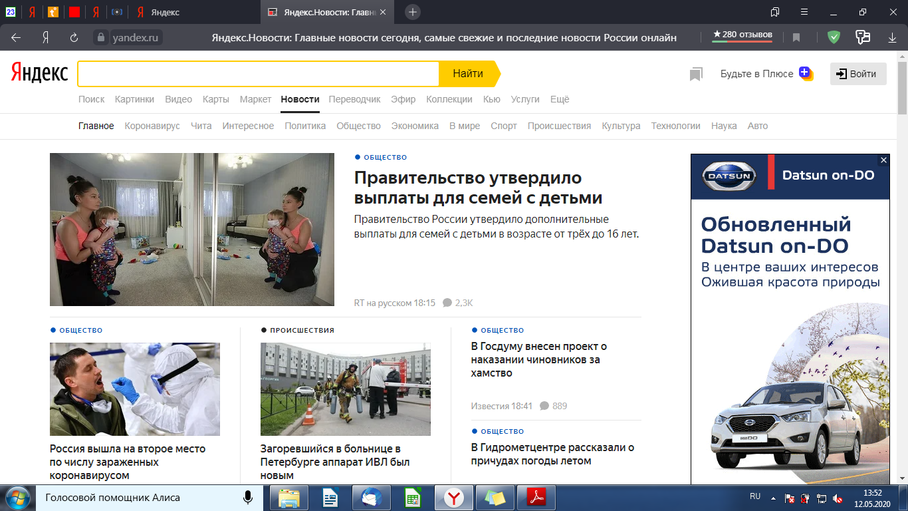This screenshot has height=511, width=908.
Task: Open the pinned tab with orange icon
Action: coord(53,12)
